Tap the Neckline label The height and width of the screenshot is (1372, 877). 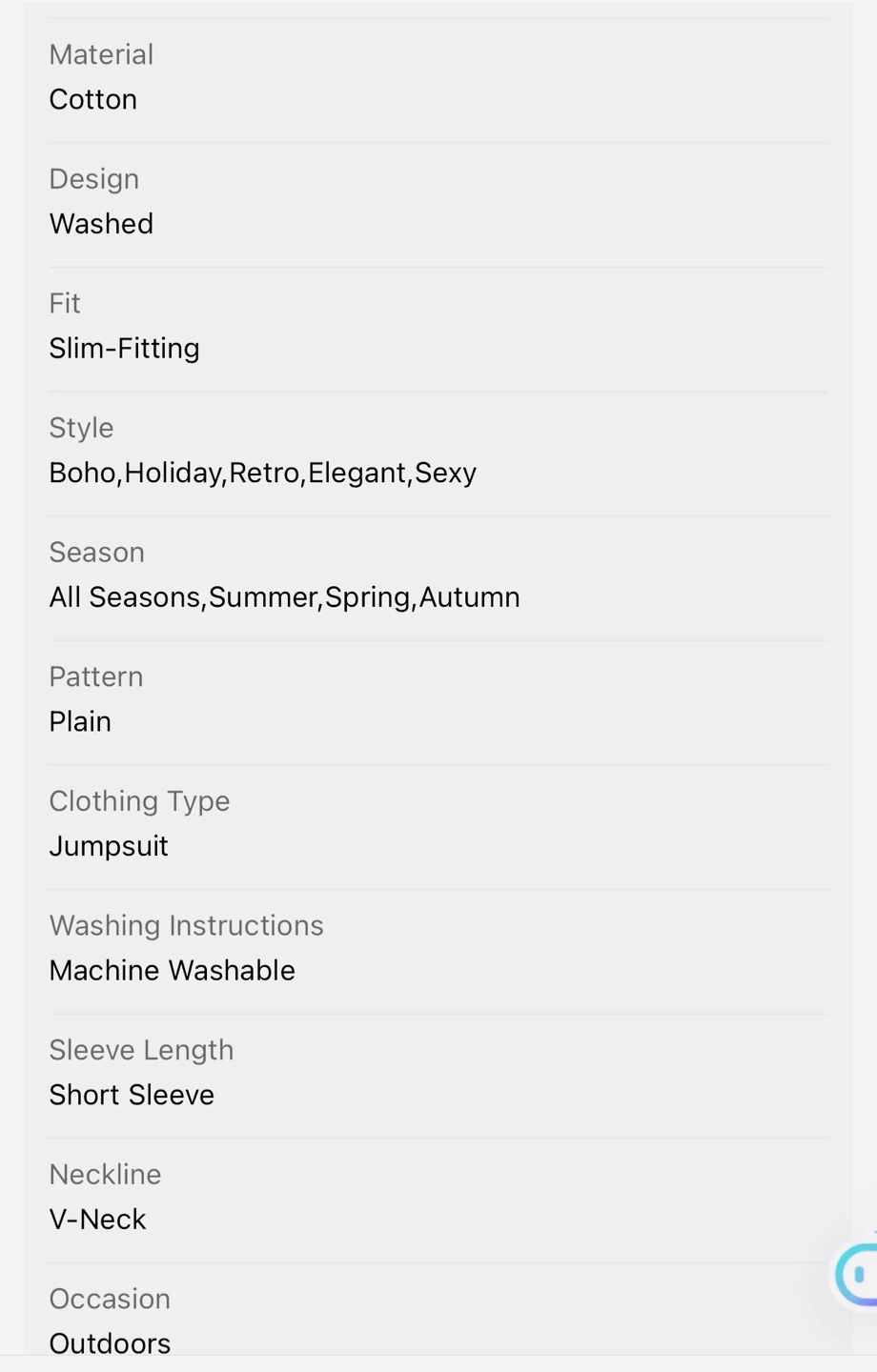[x=105, y=1174]
